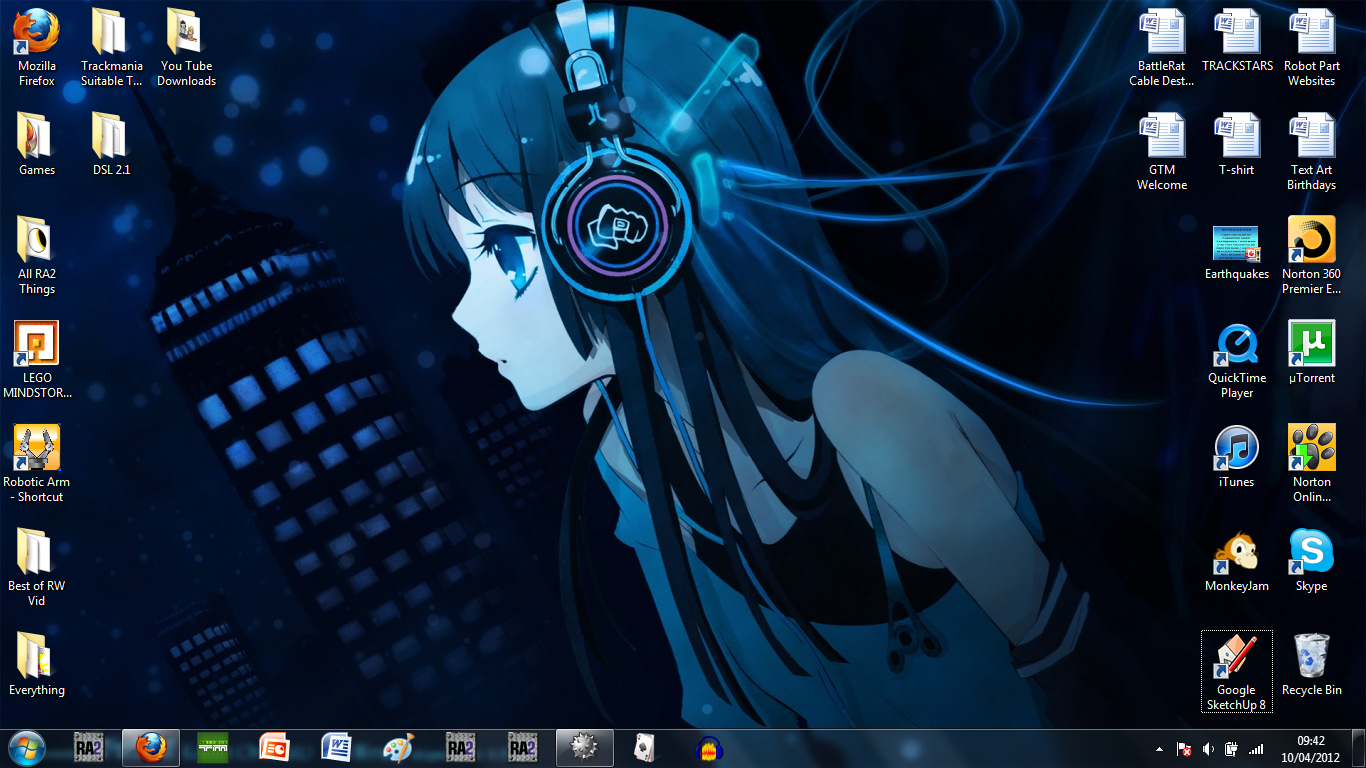Open Microsoft Word from the taskbar
The image size is (1366, 768).
(337, 747)
